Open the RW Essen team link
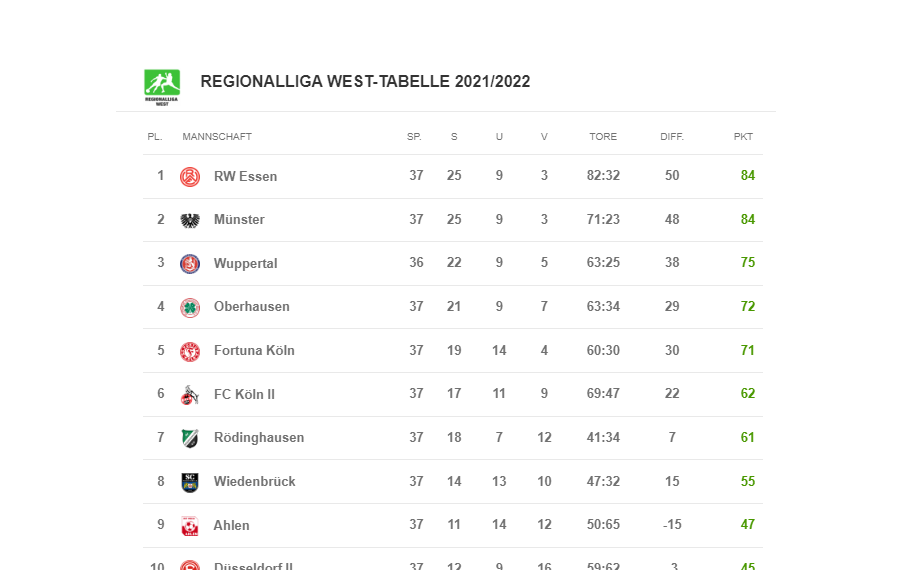Image resolution: width=917 pixels, height=570 pixels. pos(245,177)
